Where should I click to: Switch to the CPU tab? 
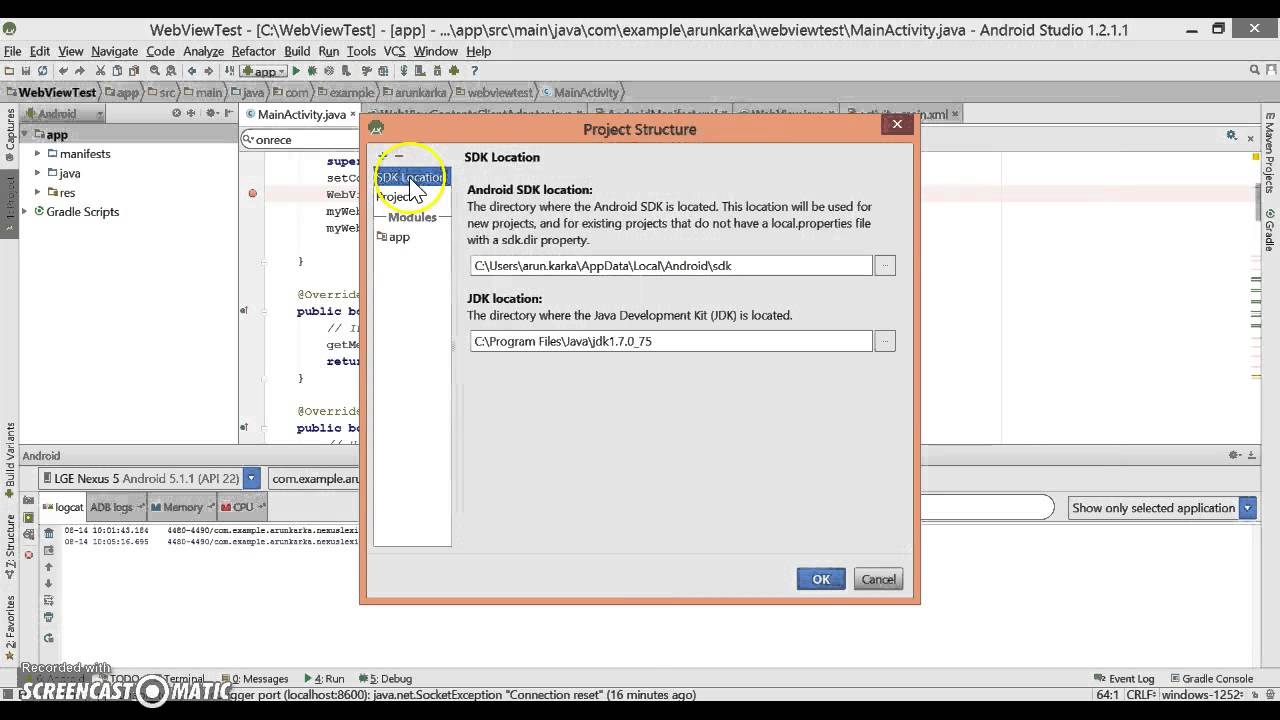242,507
